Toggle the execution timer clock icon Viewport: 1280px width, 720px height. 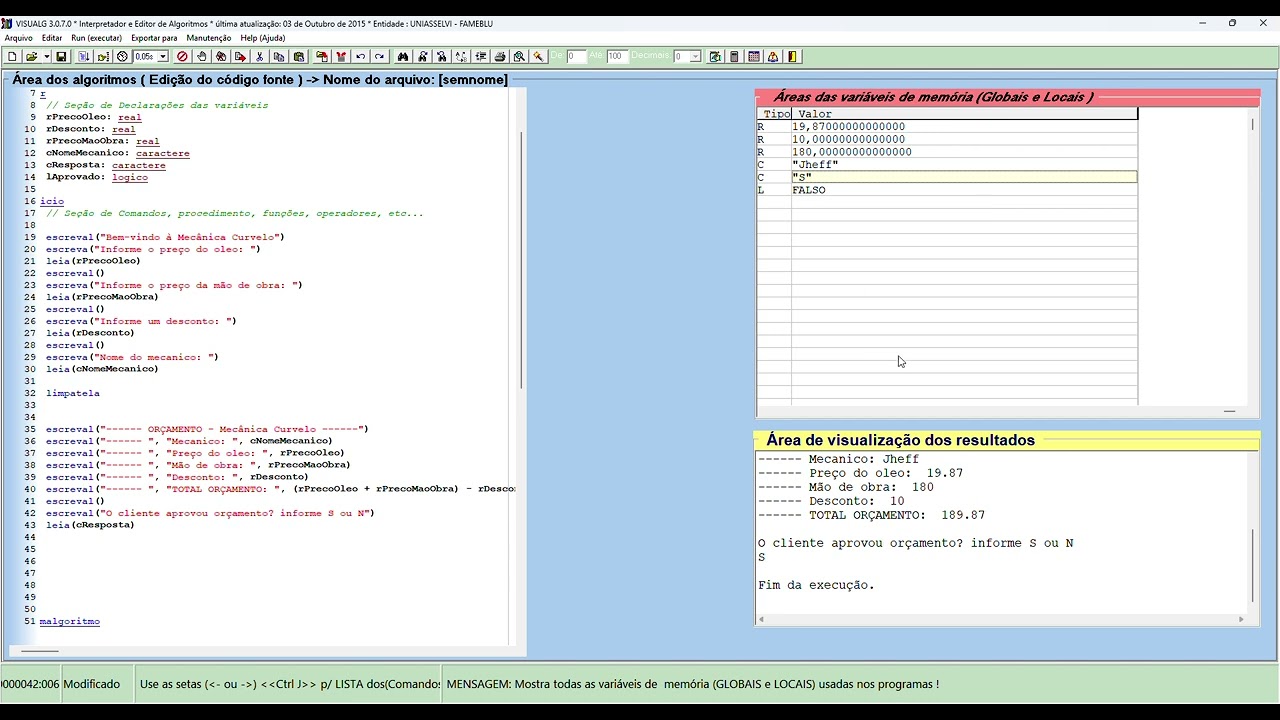tap(122, 57)
